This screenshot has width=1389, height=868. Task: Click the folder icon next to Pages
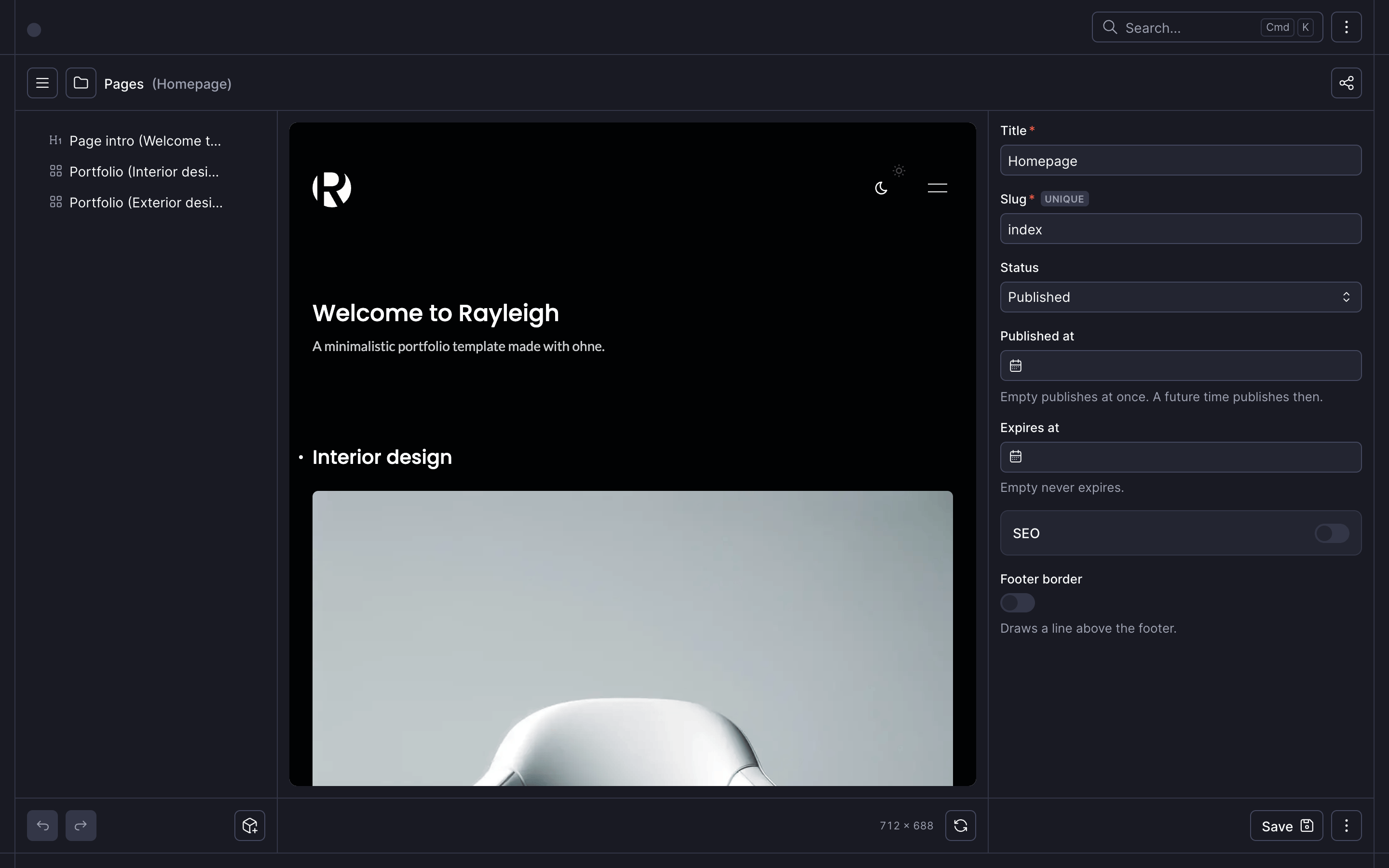(81, 83)
